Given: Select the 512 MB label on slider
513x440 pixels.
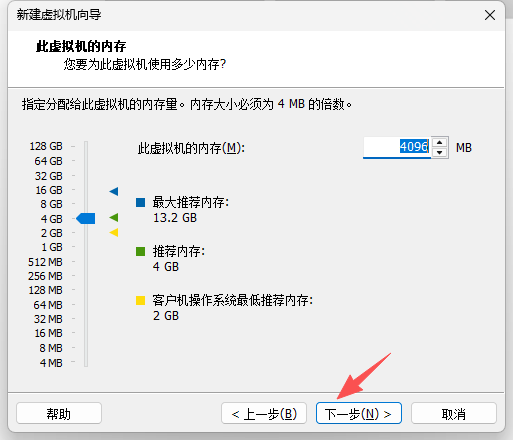Looking at the screenshot, I should tap(45, 262).
